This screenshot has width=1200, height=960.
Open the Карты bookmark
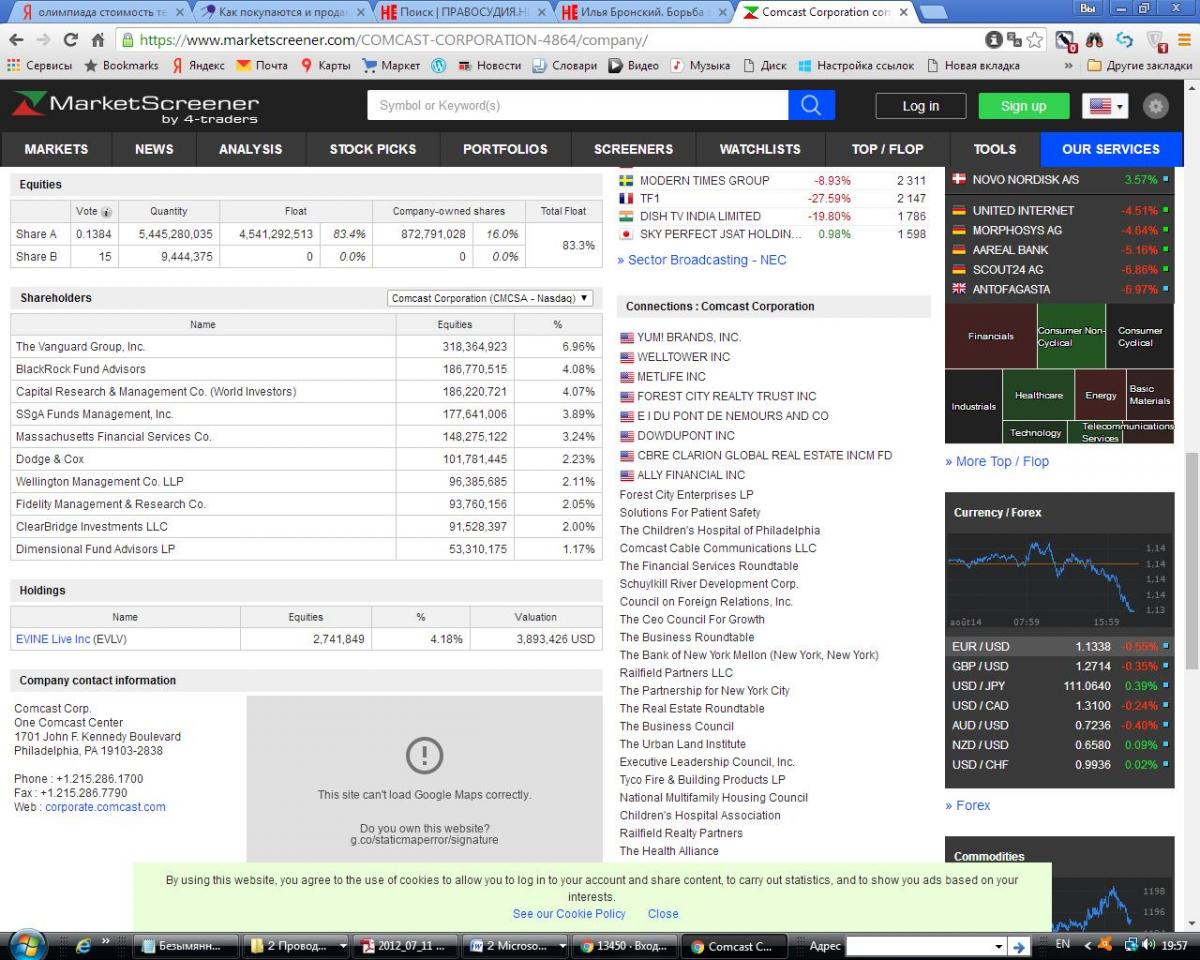click(326, 65)
